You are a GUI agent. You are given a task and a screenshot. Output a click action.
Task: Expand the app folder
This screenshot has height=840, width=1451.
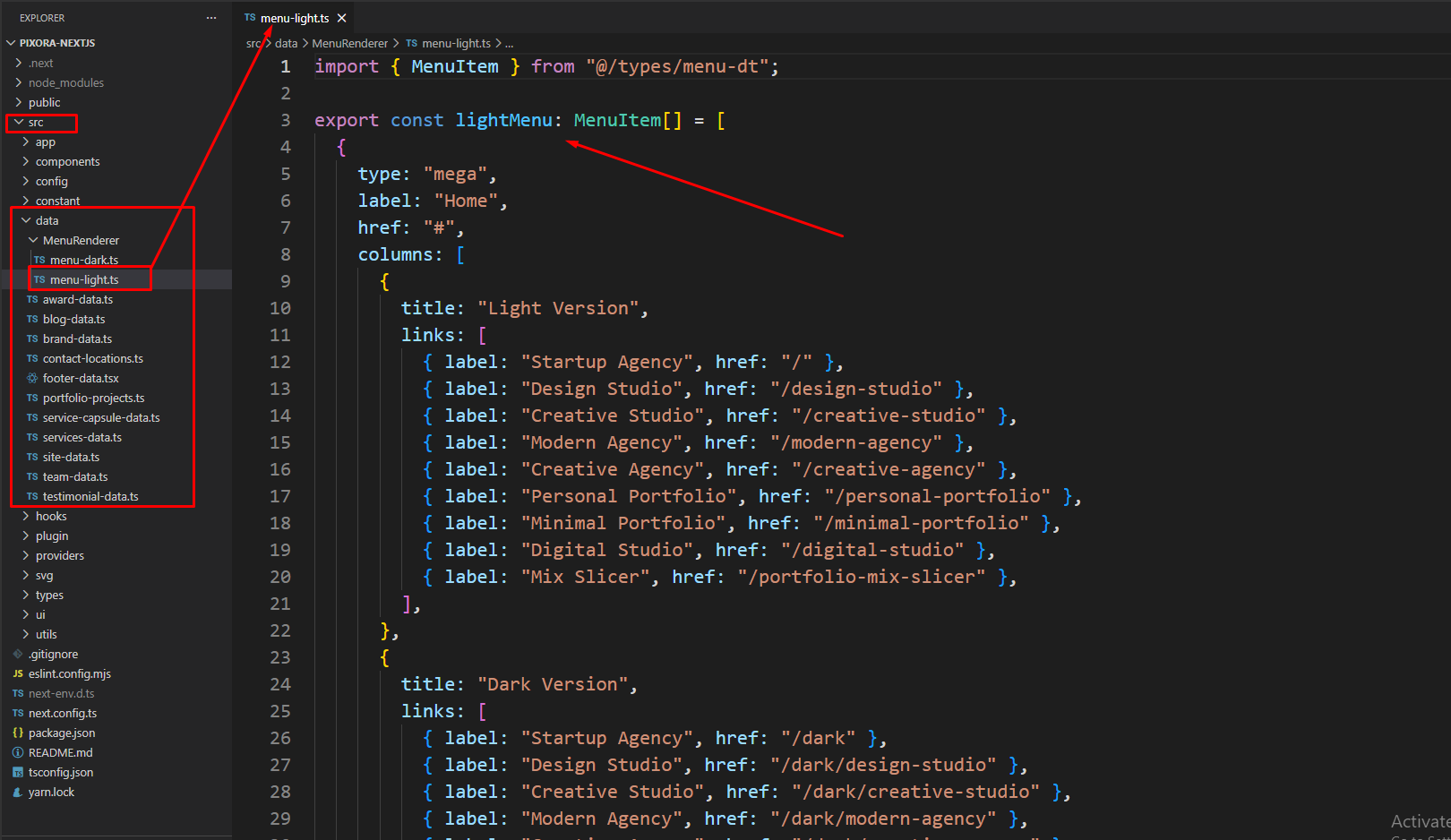click(x=45, y=141)
